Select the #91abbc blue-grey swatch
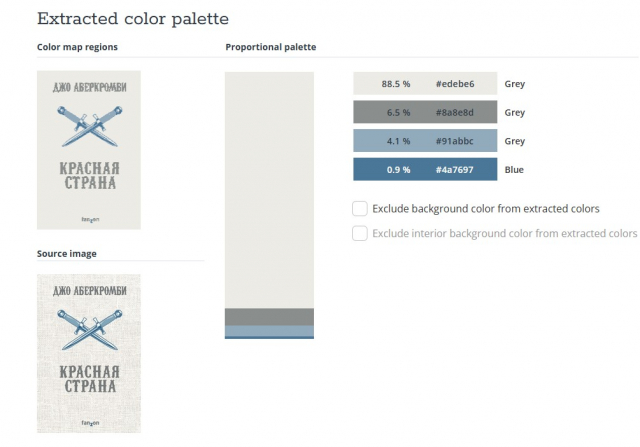 (425, 141)
